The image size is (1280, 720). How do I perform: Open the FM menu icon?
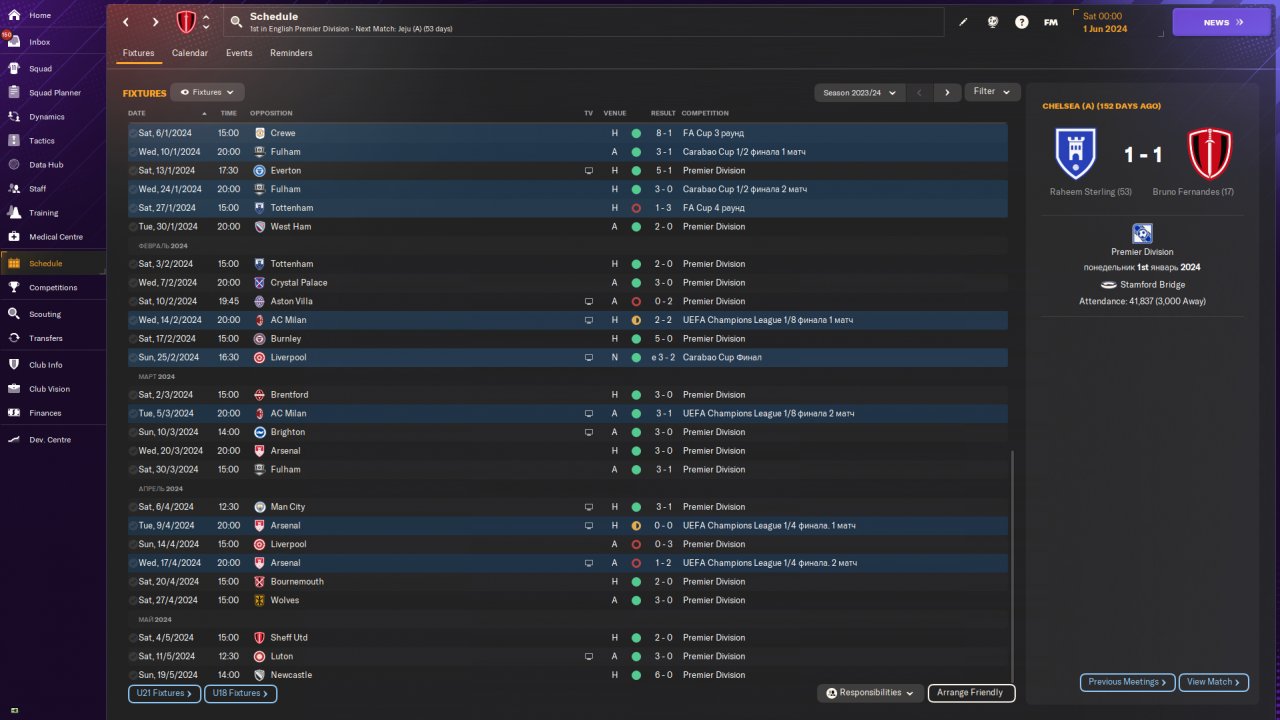tap(1051, 22)
